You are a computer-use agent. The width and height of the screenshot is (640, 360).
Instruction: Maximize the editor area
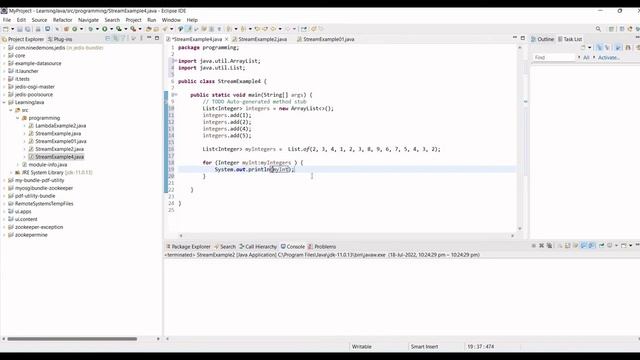pyautogui.click(x=523, y=38)
